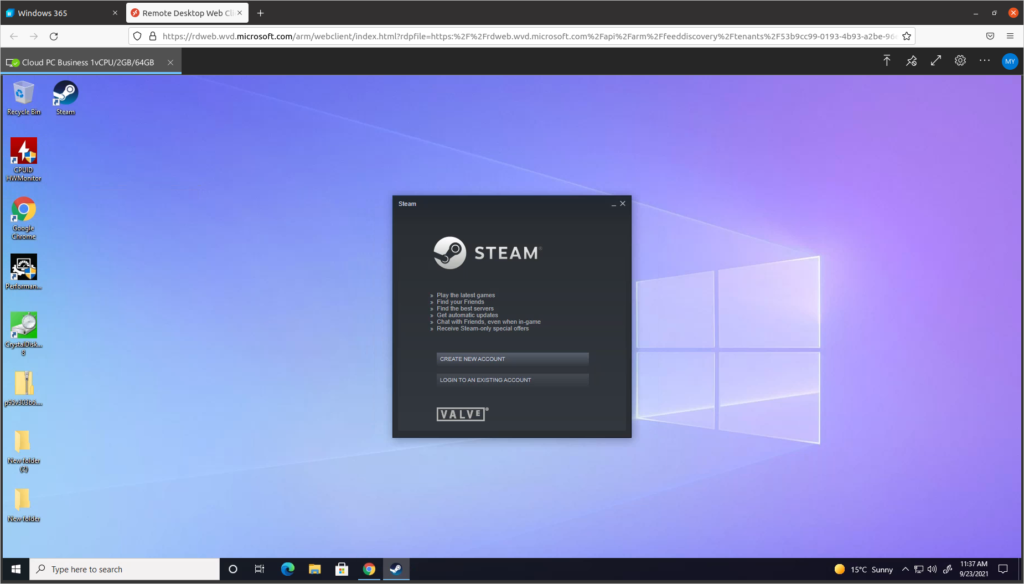Open Google Chrome from the taskbar
This screenshot has height=584, width=1024.
[369, 569]
